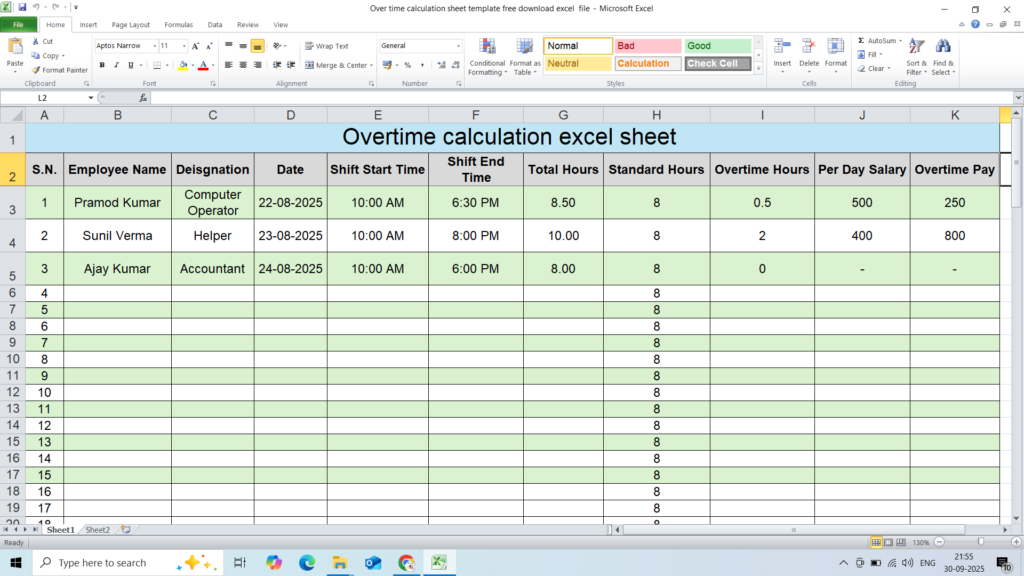
Task: Toggle Wrap Text for the cell
Action: [326, 46]
